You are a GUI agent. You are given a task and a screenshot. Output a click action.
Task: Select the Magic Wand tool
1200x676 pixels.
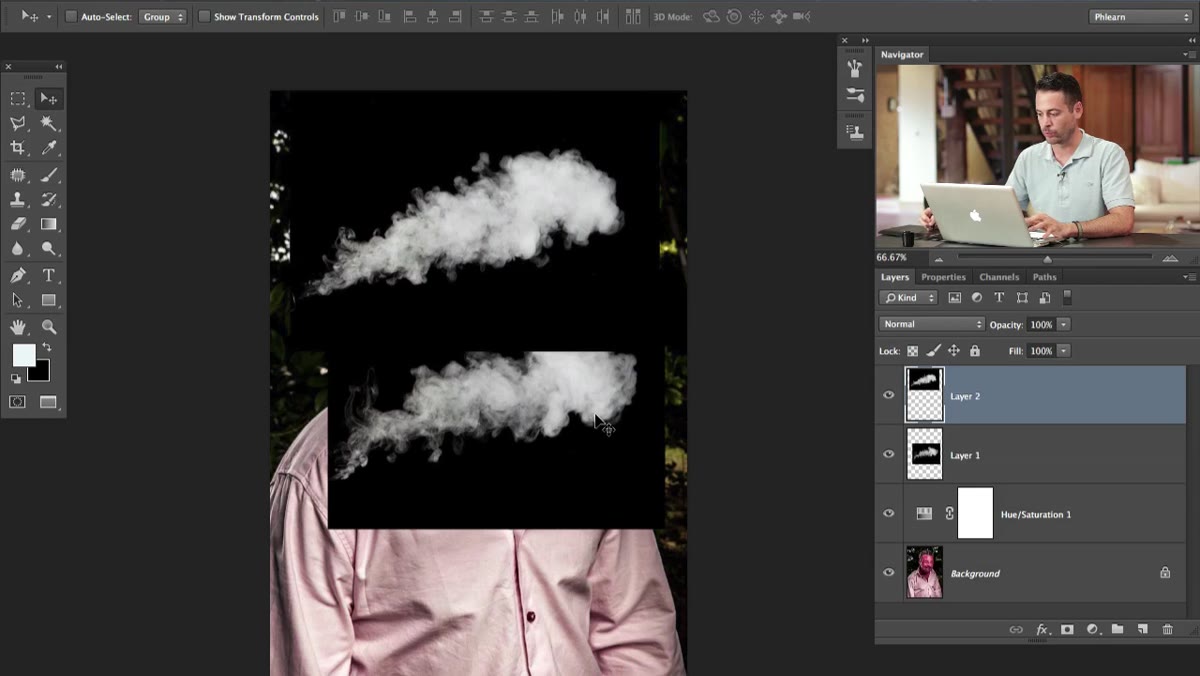pos(48,123)
